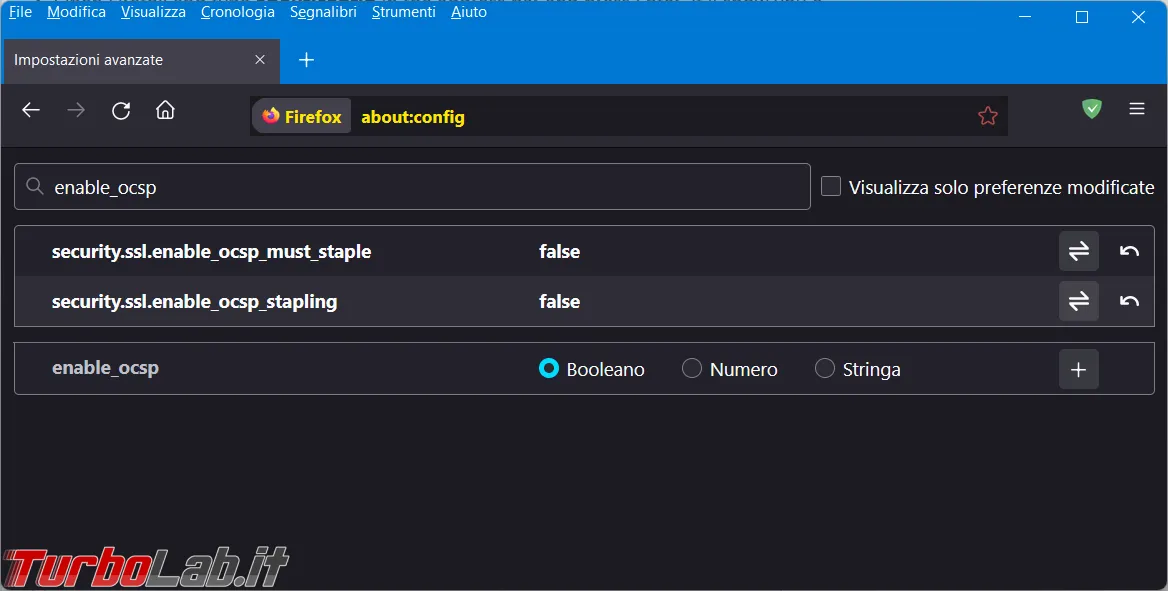
Task: Click the preference search field
Action: [x=412, y=186]
